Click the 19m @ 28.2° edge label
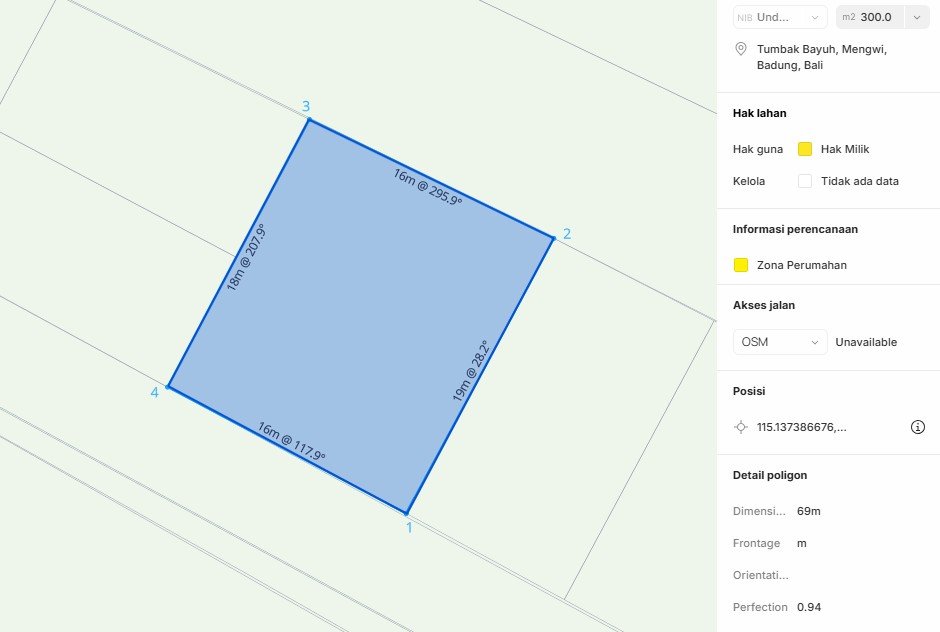Screen dimensions: 940x632 click(x=470, y=372)
